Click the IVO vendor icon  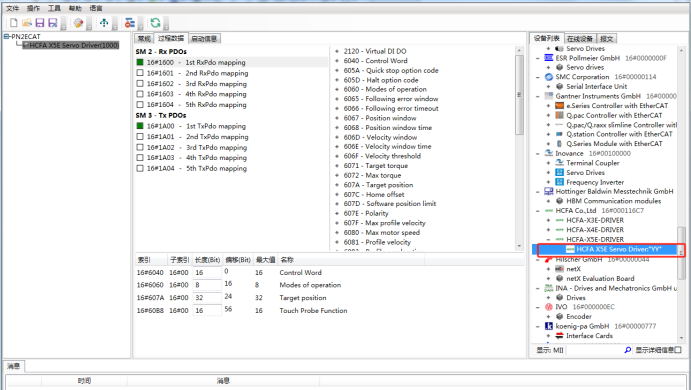click(549, 307)
